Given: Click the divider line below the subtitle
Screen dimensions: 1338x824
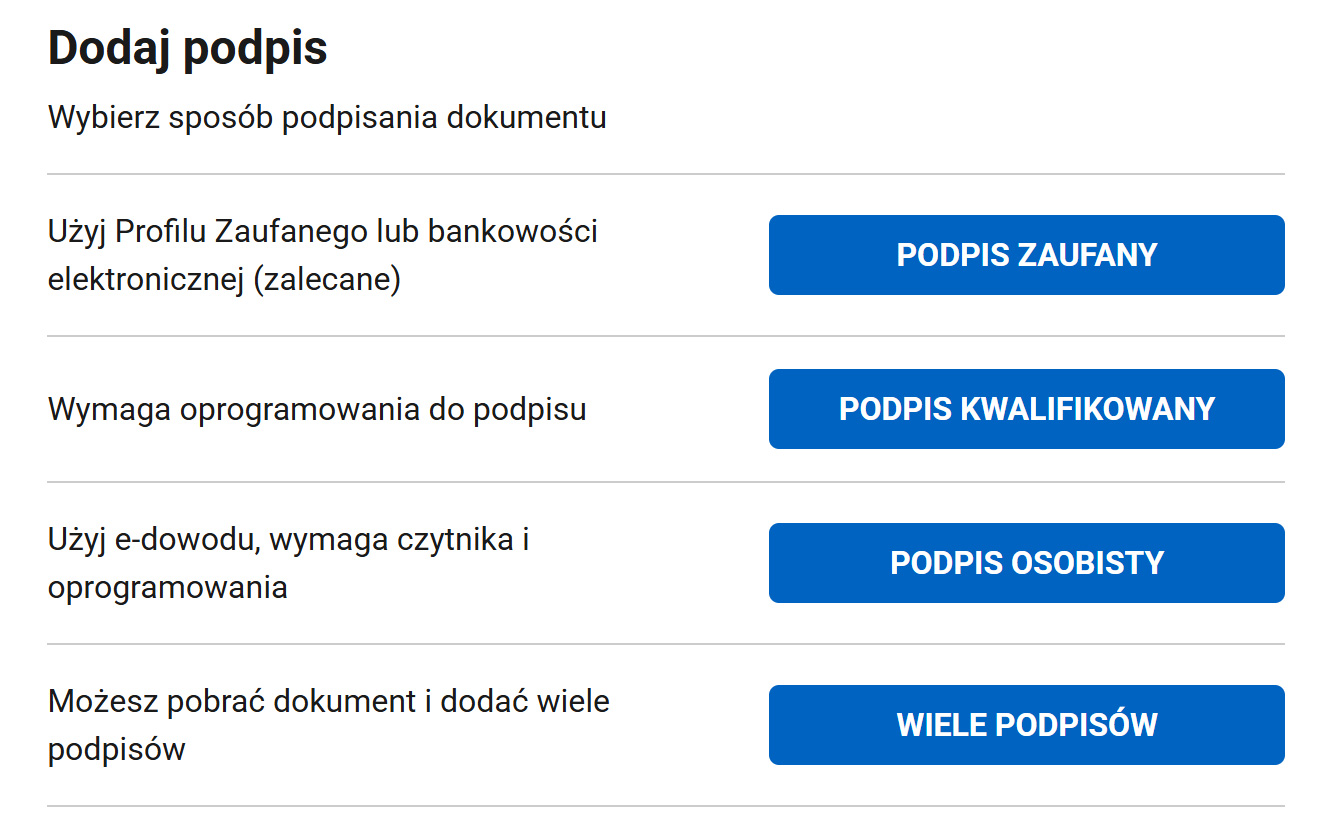Looking at the screenshot, I should pos(666,174).
